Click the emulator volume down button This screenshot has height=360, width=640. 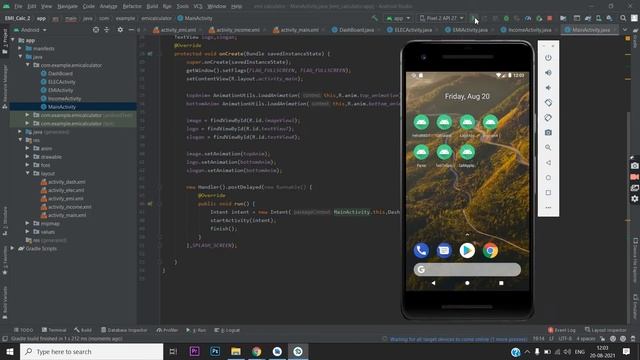tap(548, 88)
